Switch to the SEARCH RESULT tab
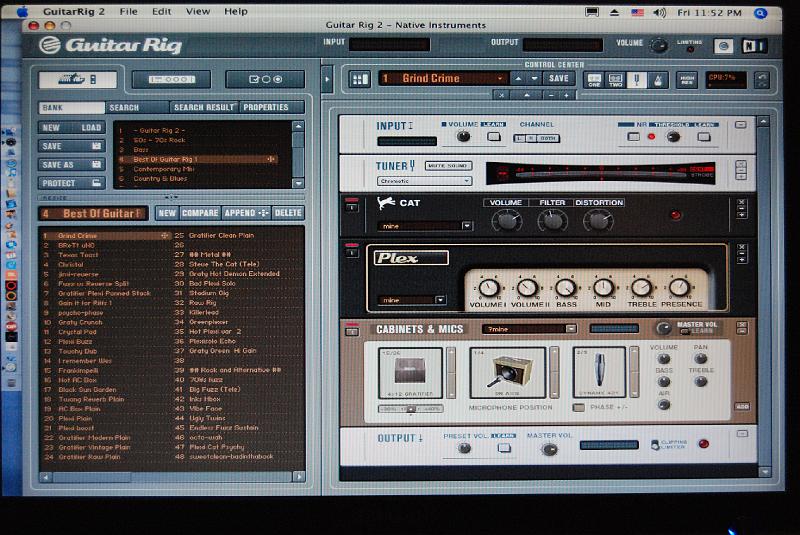800x535 pixels. (205, 107)
